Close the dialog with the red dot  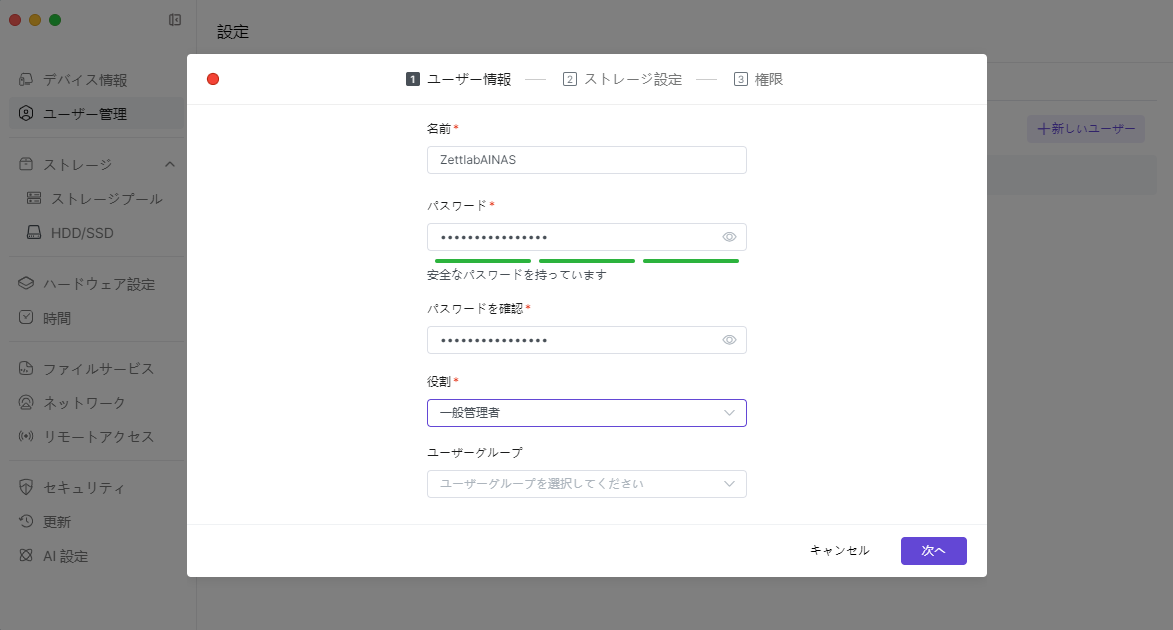[x=213, y=80]
